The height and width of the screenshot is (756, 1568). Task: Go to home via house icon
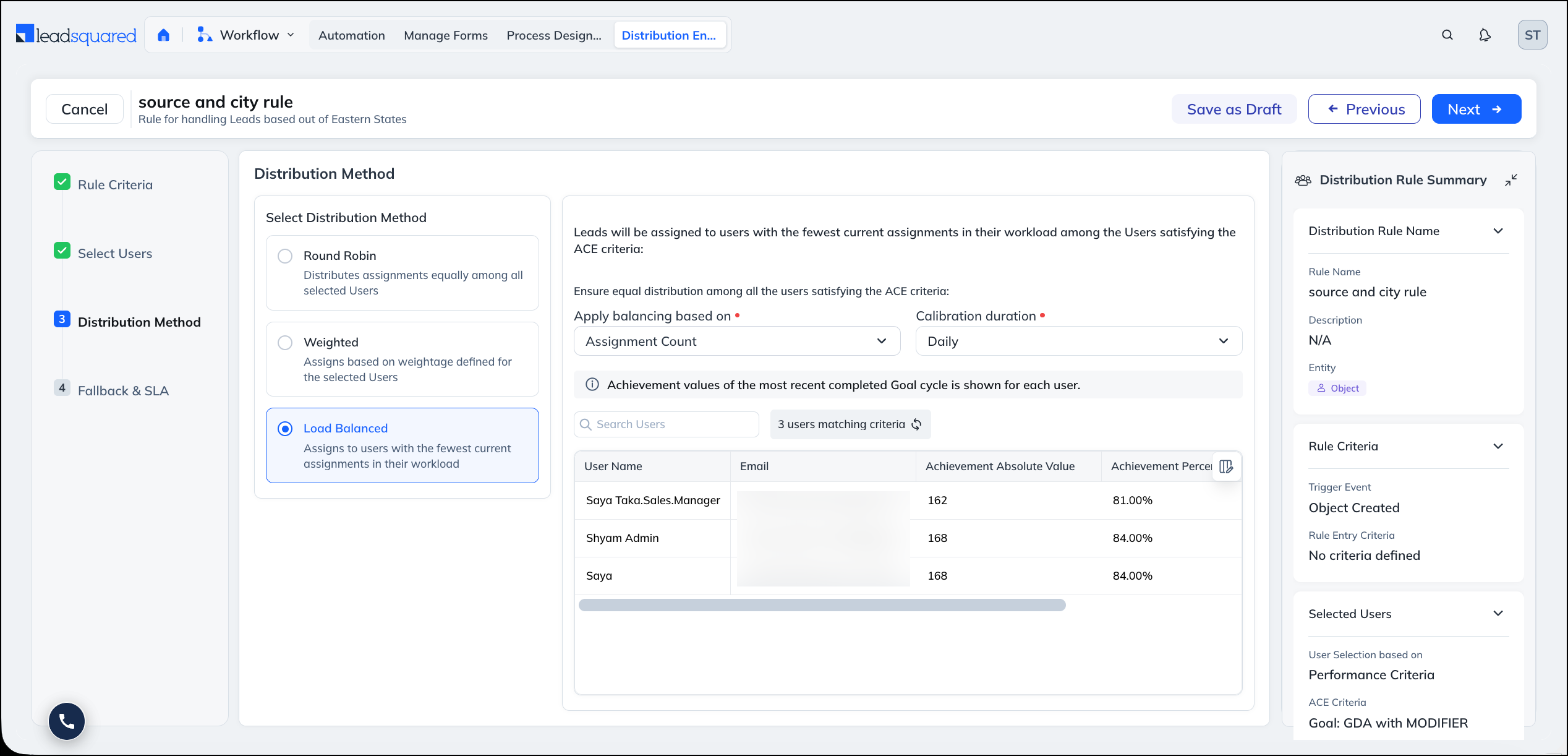pyautogui.click(x=163, y=35)
